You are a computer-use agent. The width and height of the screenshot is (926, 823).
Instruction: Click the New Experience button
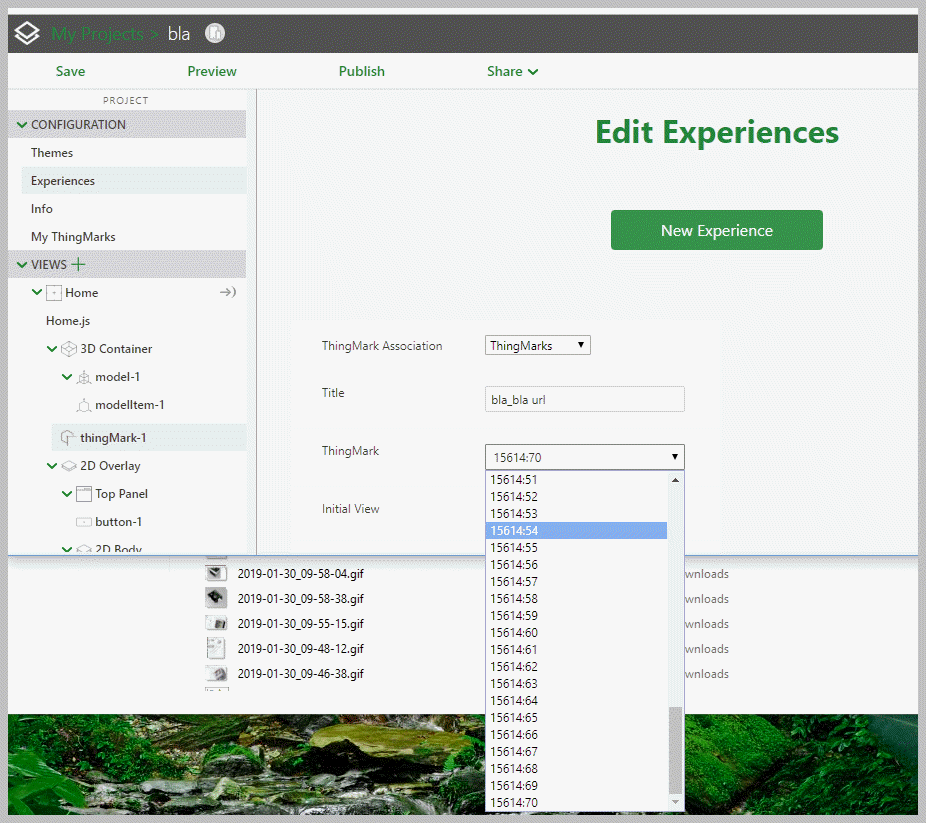pyautogui.click(x=716, y=229)
